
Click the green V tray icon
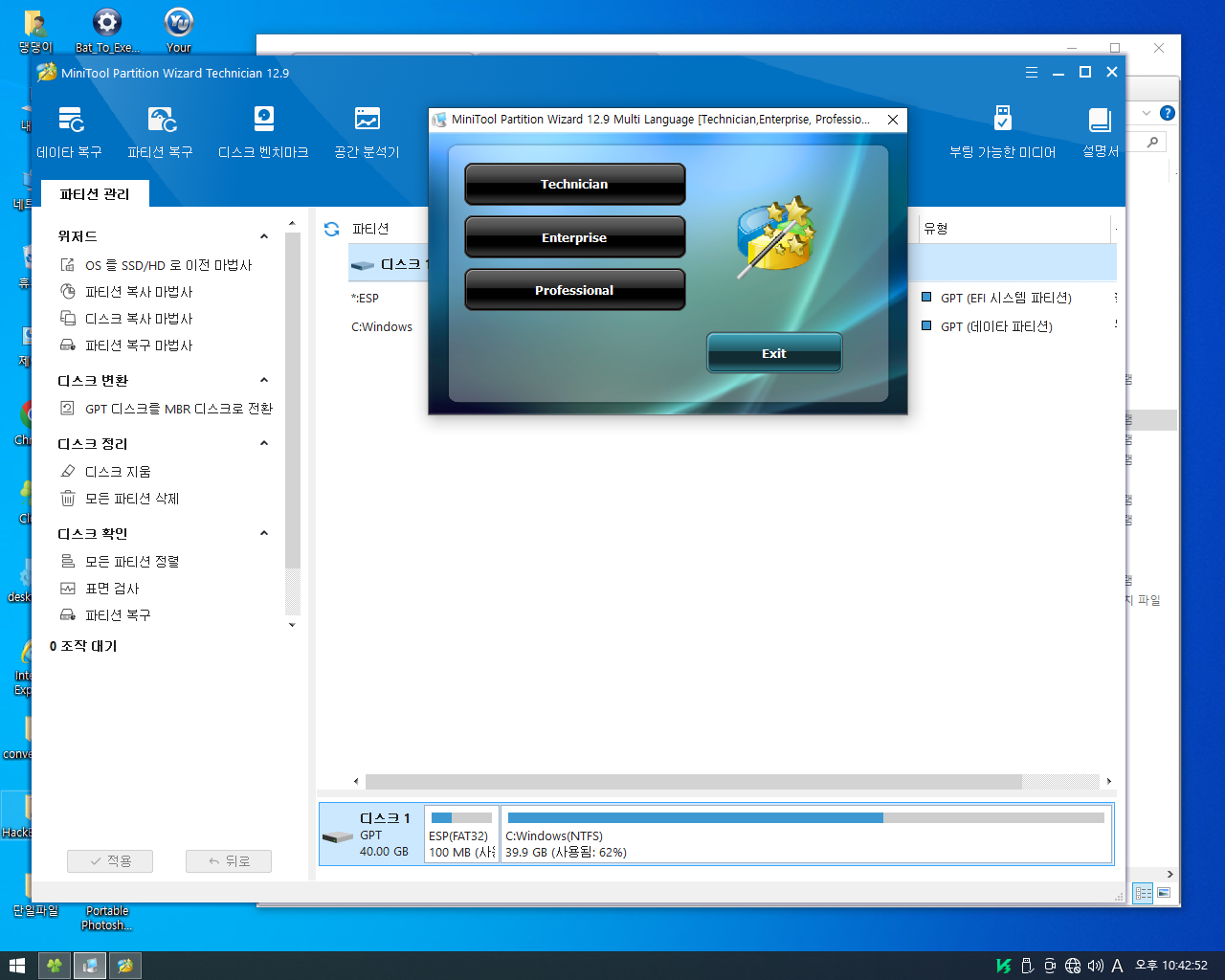[x=1004, y=966]
